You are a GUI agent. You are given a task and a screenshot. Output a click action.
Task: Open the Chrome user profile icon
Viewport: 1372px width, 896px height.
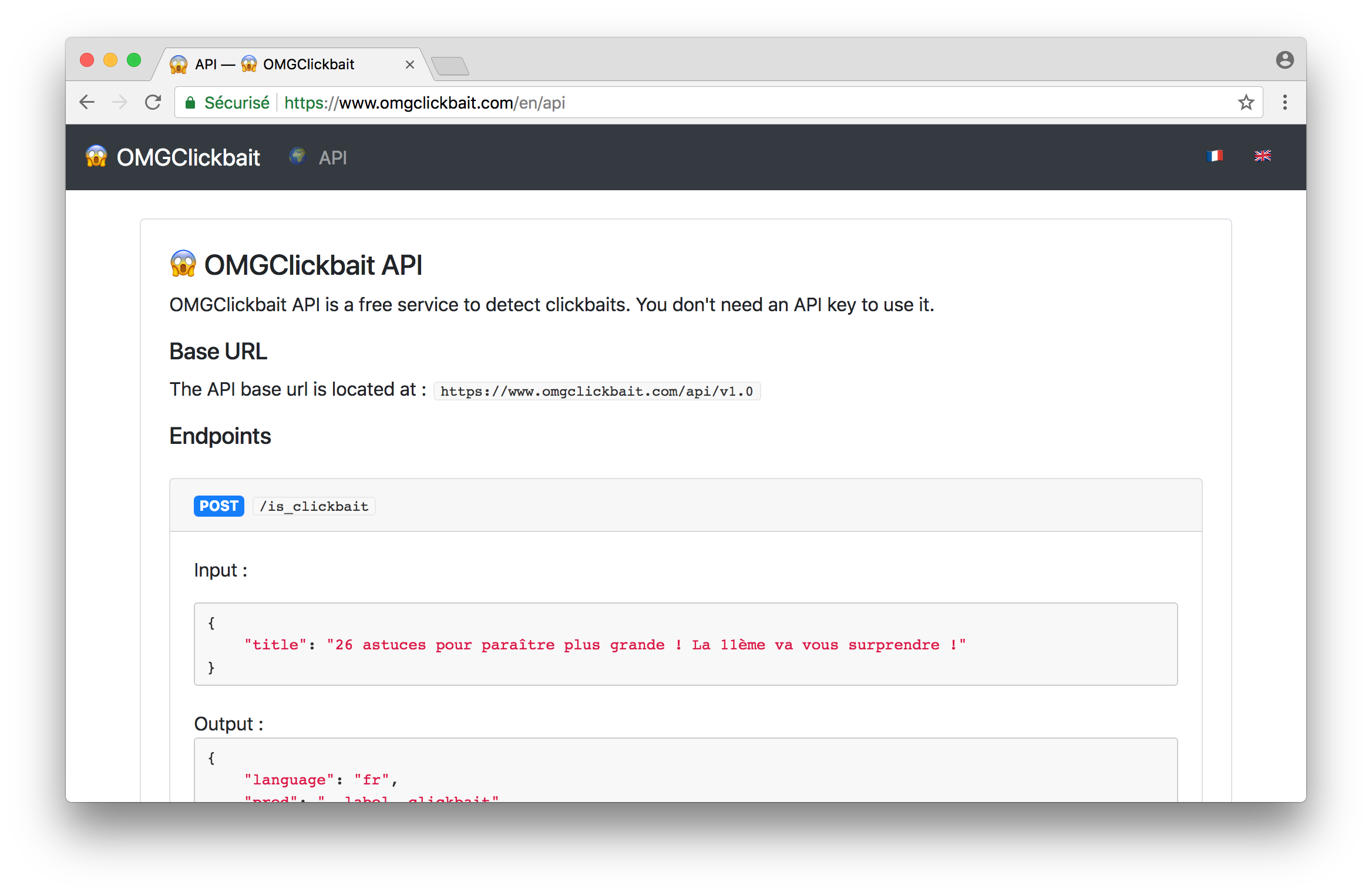1284,60
